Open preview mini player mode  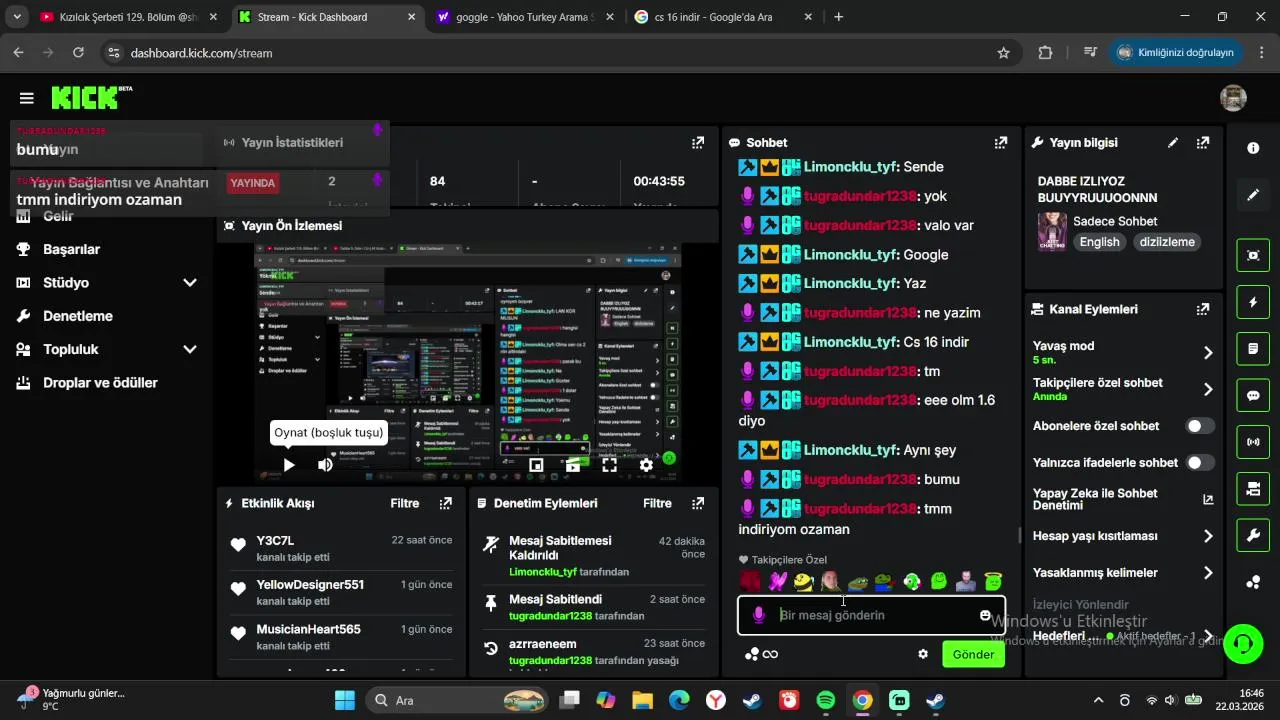tap(536, 465)
